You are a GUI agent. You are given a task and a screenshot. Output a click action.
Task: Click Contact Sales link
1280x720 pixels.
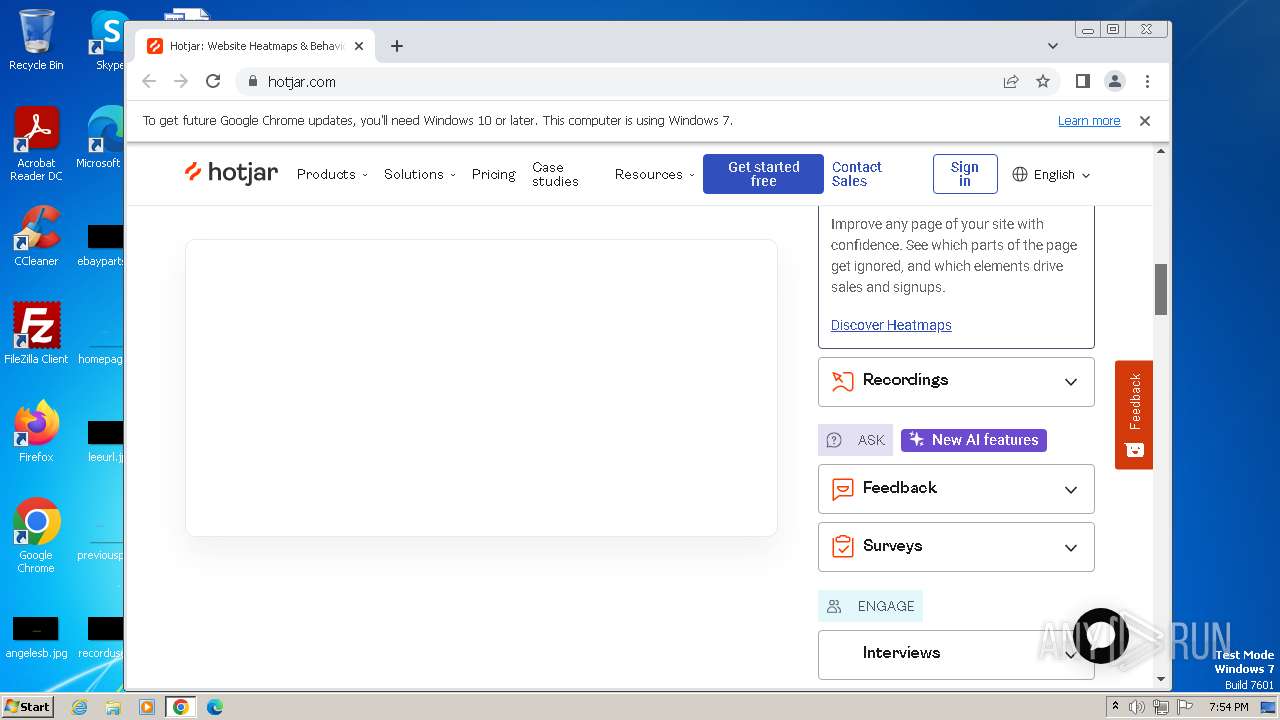pyautogui.click(x=857, y=174)
